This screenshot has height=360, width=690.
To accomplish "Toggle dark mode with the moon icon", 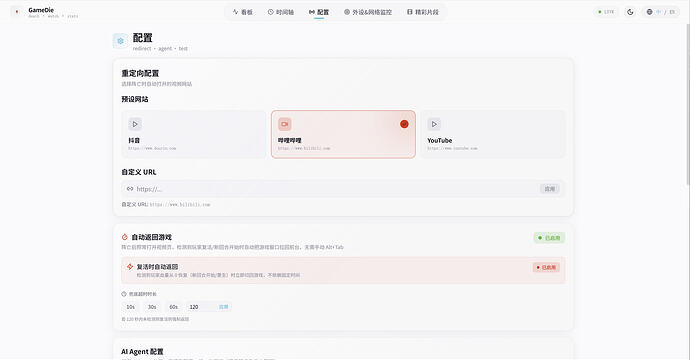I will pos(630,12).
